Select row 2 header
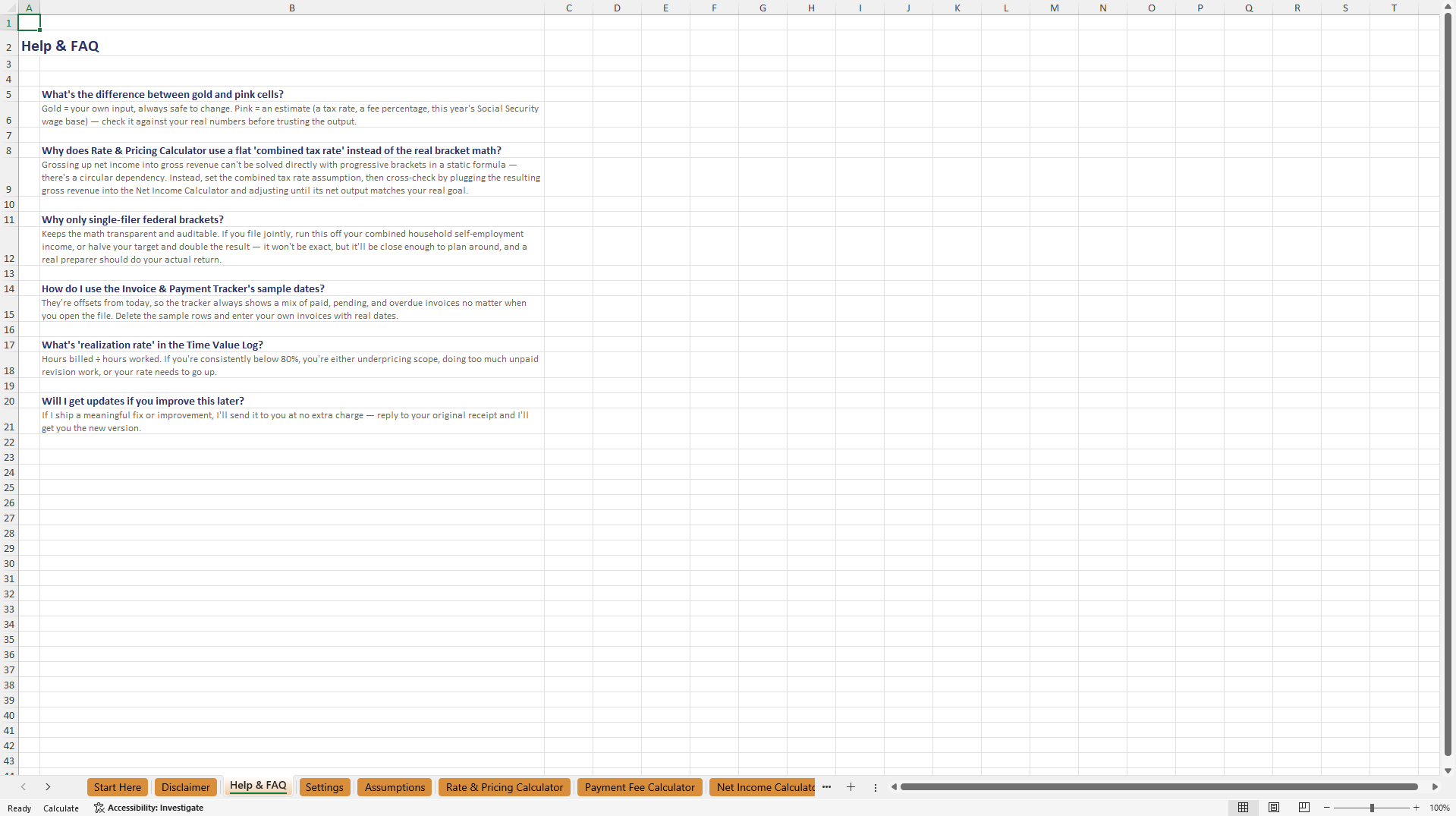1456x816 pixels. [x=9, y=44]
